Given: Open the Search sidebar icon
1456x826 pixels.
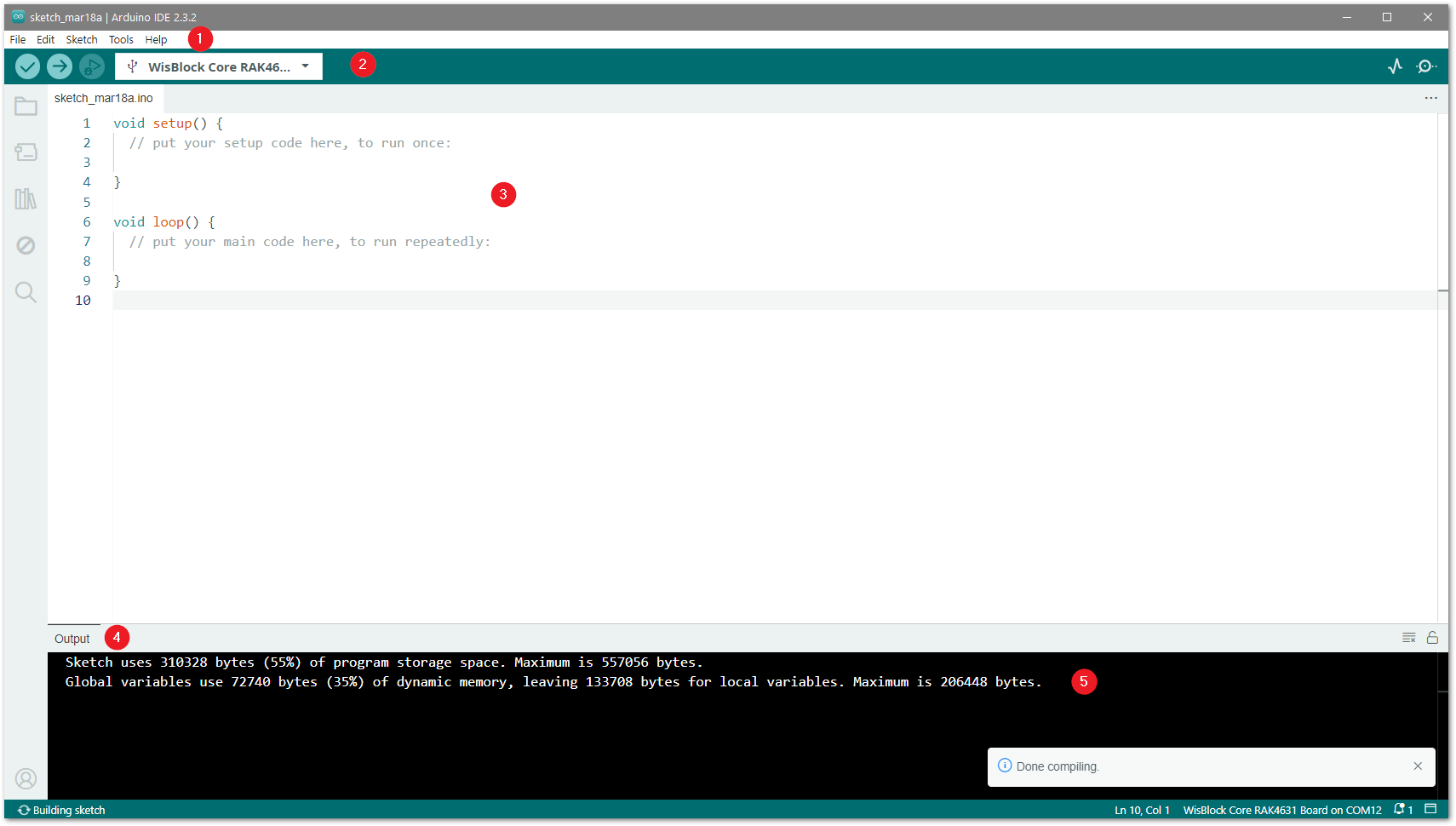Looking at the screenshot, I should point(26,292).
